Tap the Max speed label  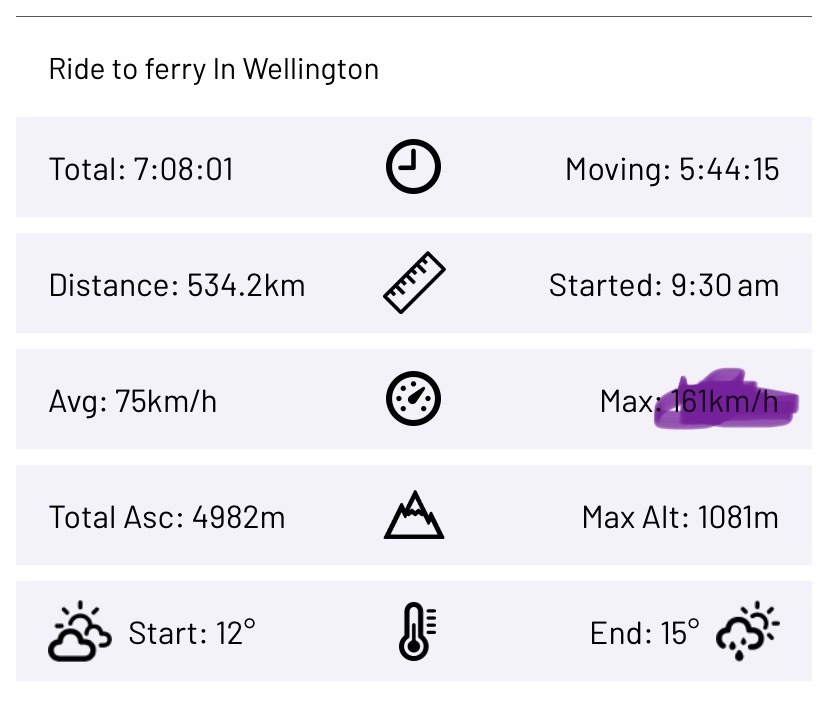point(628,402)
